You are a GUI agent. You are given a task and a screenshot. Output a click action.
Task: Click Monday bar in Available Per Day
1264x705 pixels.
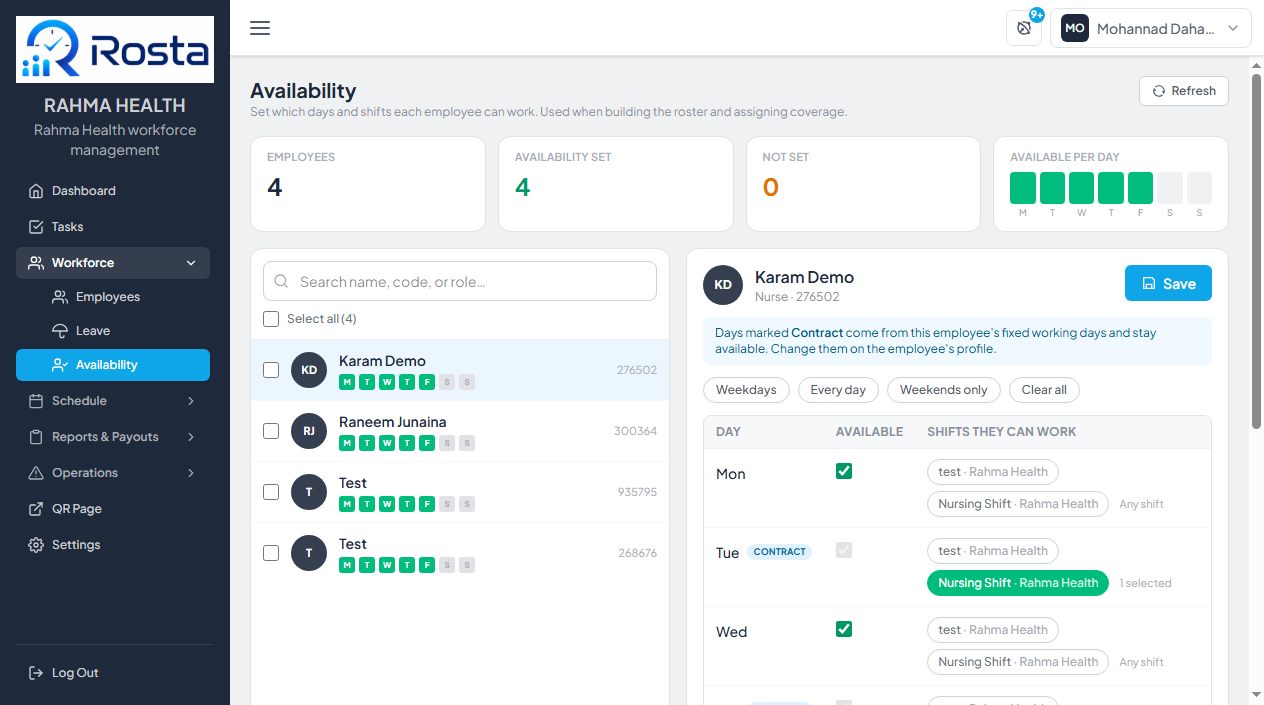(1023, 188)
